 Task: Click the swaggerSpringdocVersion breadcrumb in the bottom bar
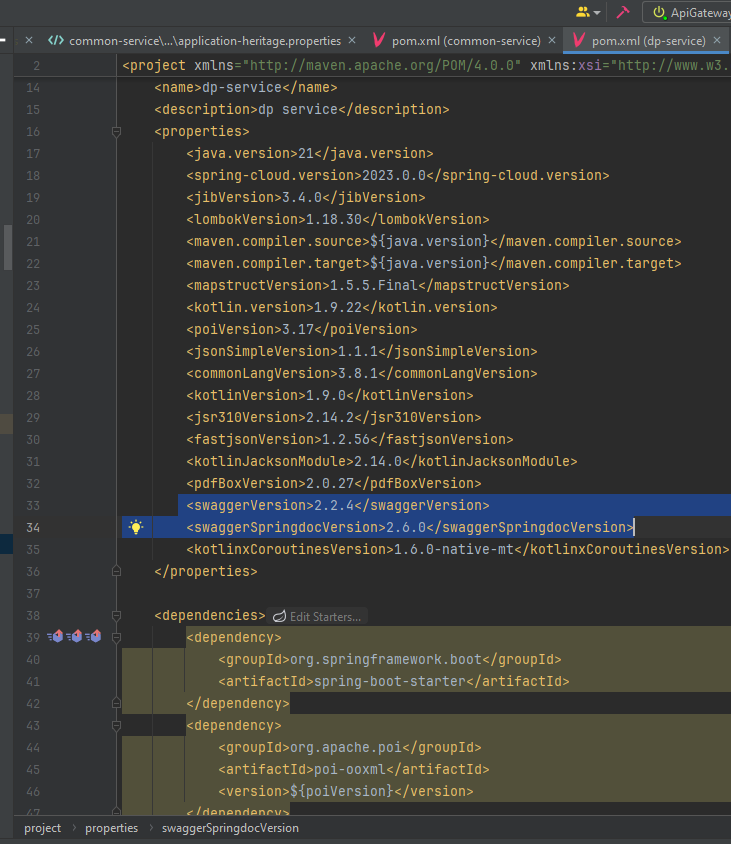tap(230, 828)
